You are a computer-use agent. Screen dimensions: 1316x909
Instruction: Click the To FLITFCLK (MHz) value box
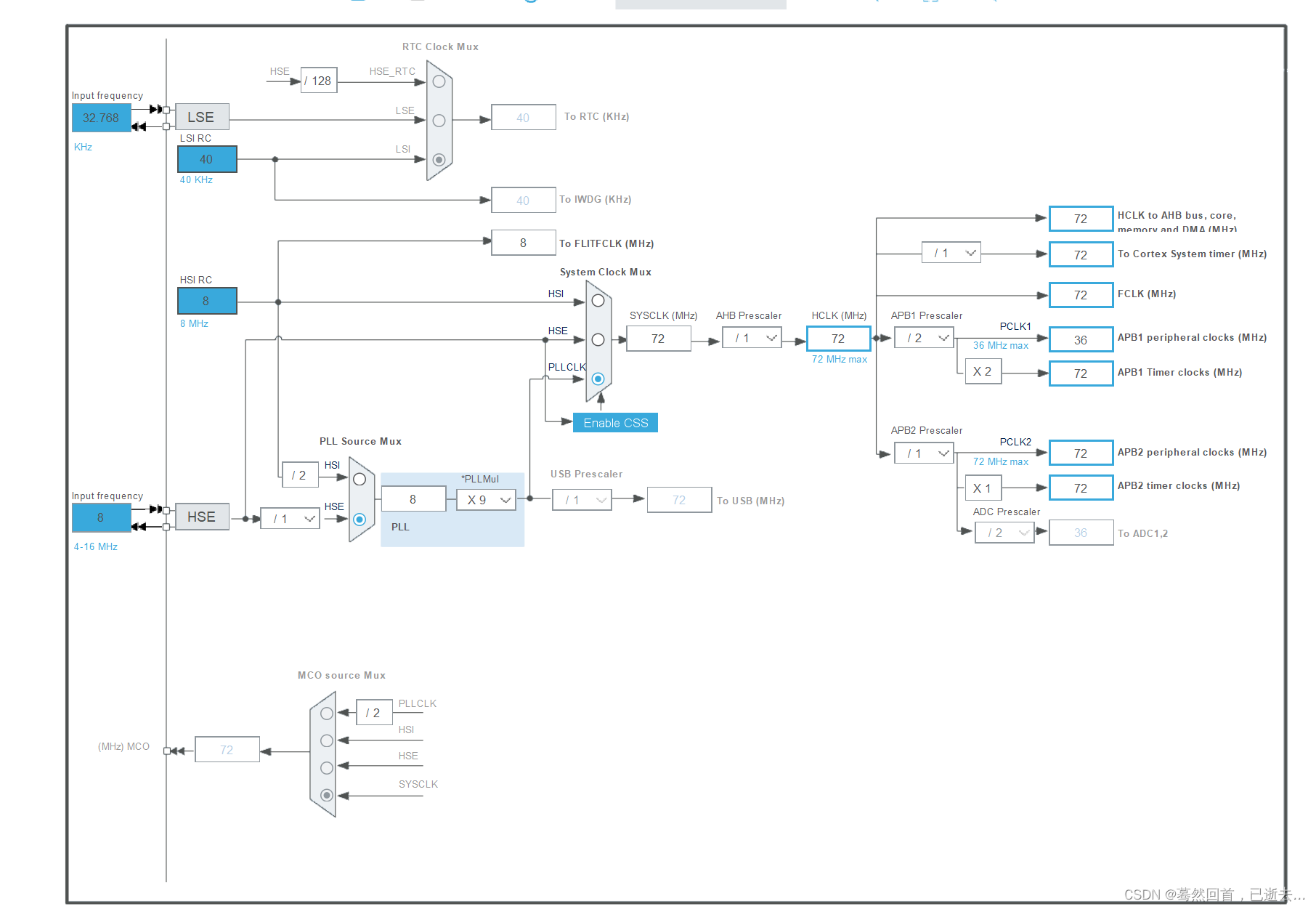(x=523, y=243)
